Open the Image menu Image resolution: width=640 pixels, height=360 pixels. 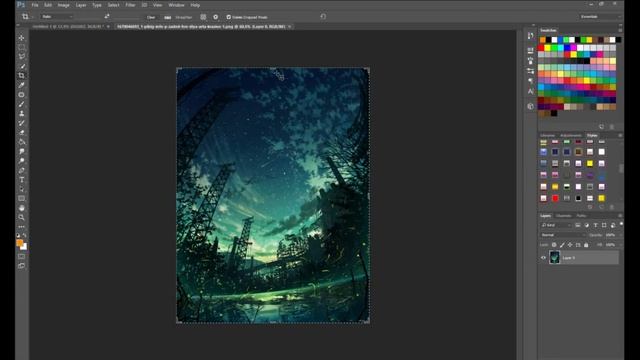(63, 5)
